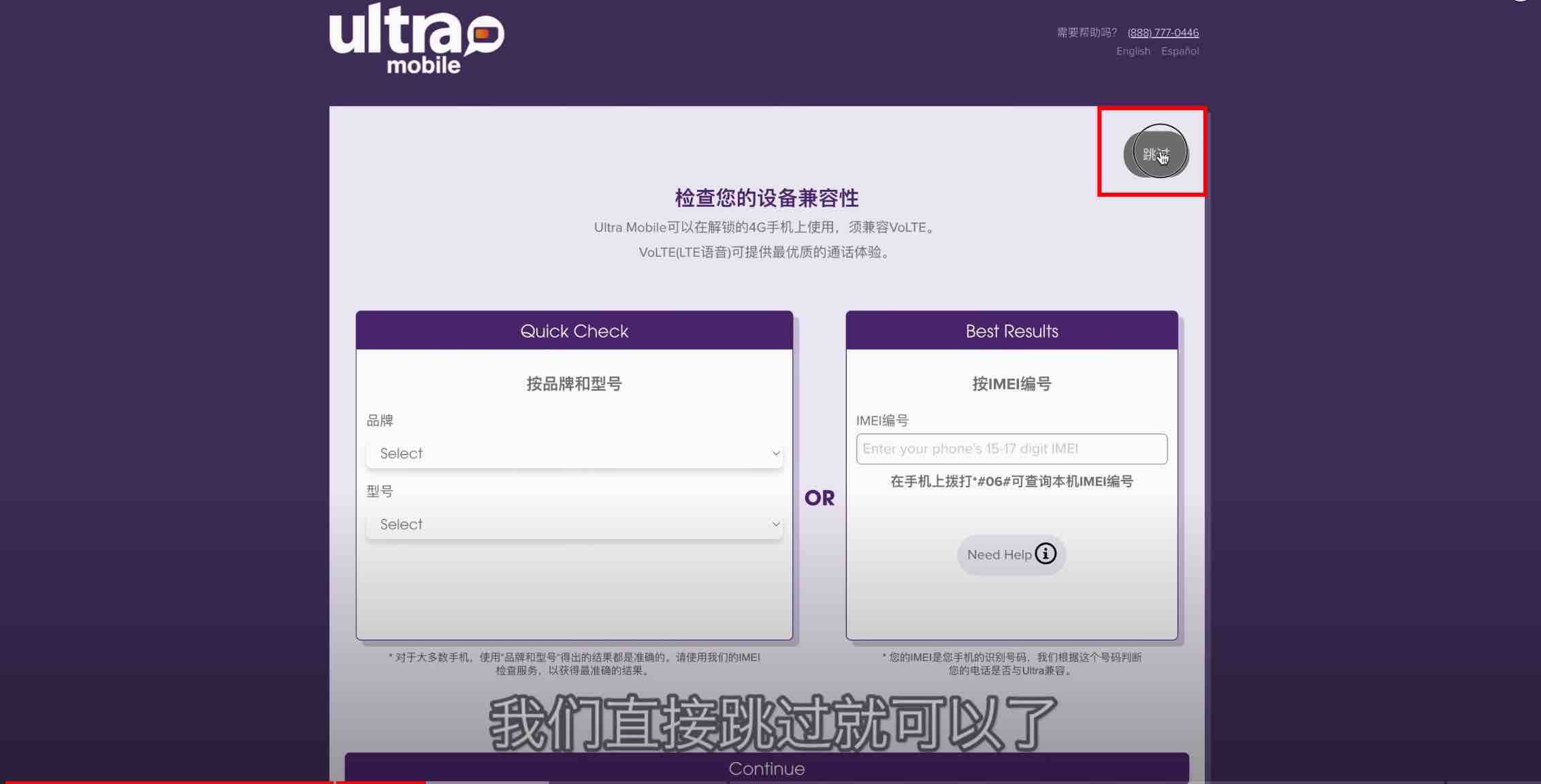Open the 型号 model Select dropdown

tap(574, 524)
